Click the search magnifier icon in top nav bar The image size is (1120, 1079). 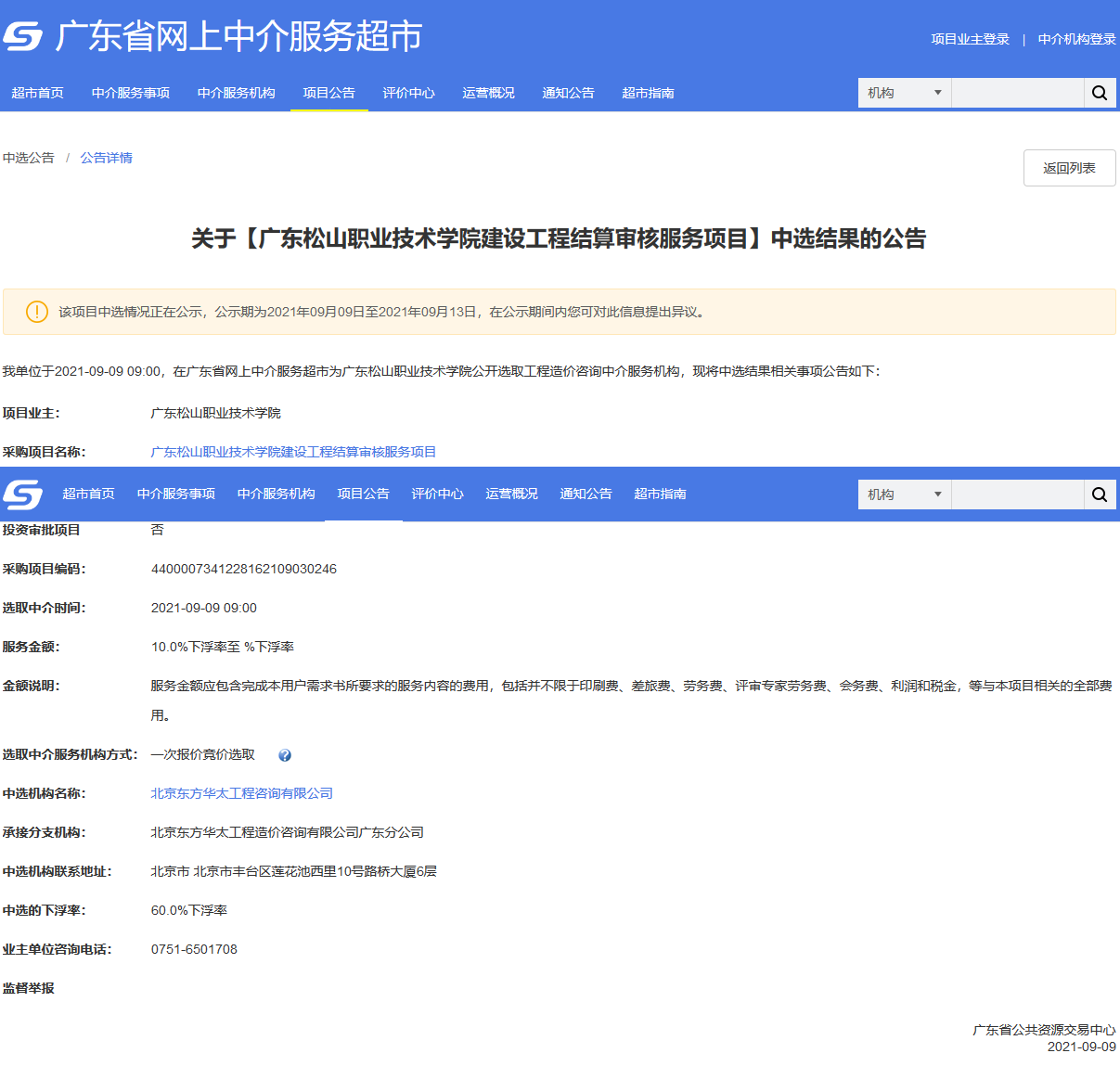[1100, 93]
